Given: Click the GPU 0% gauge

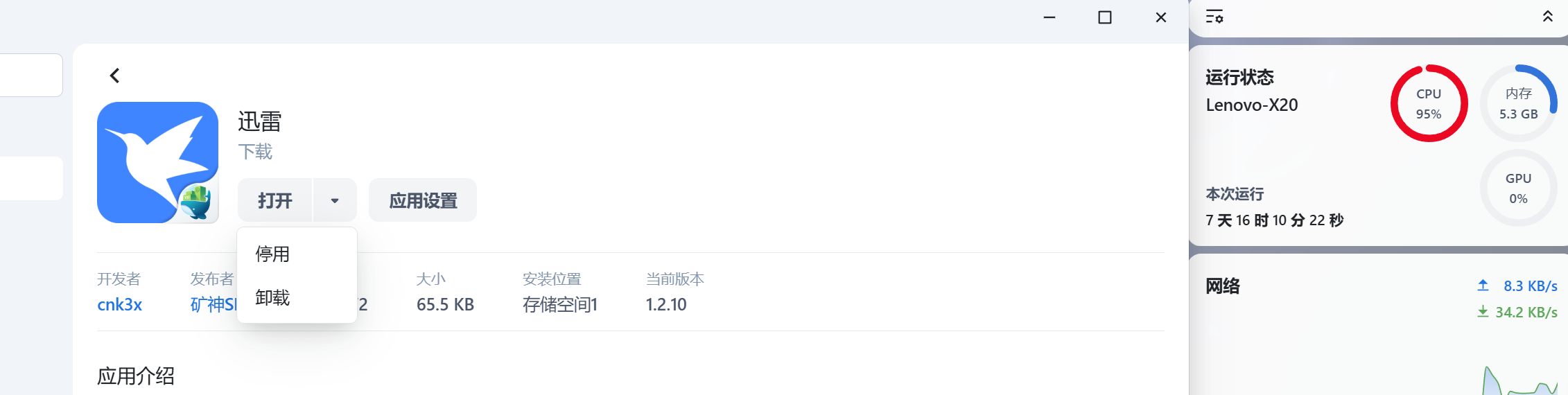Looking at the screenshot, I should click(x=1518, y=188).
